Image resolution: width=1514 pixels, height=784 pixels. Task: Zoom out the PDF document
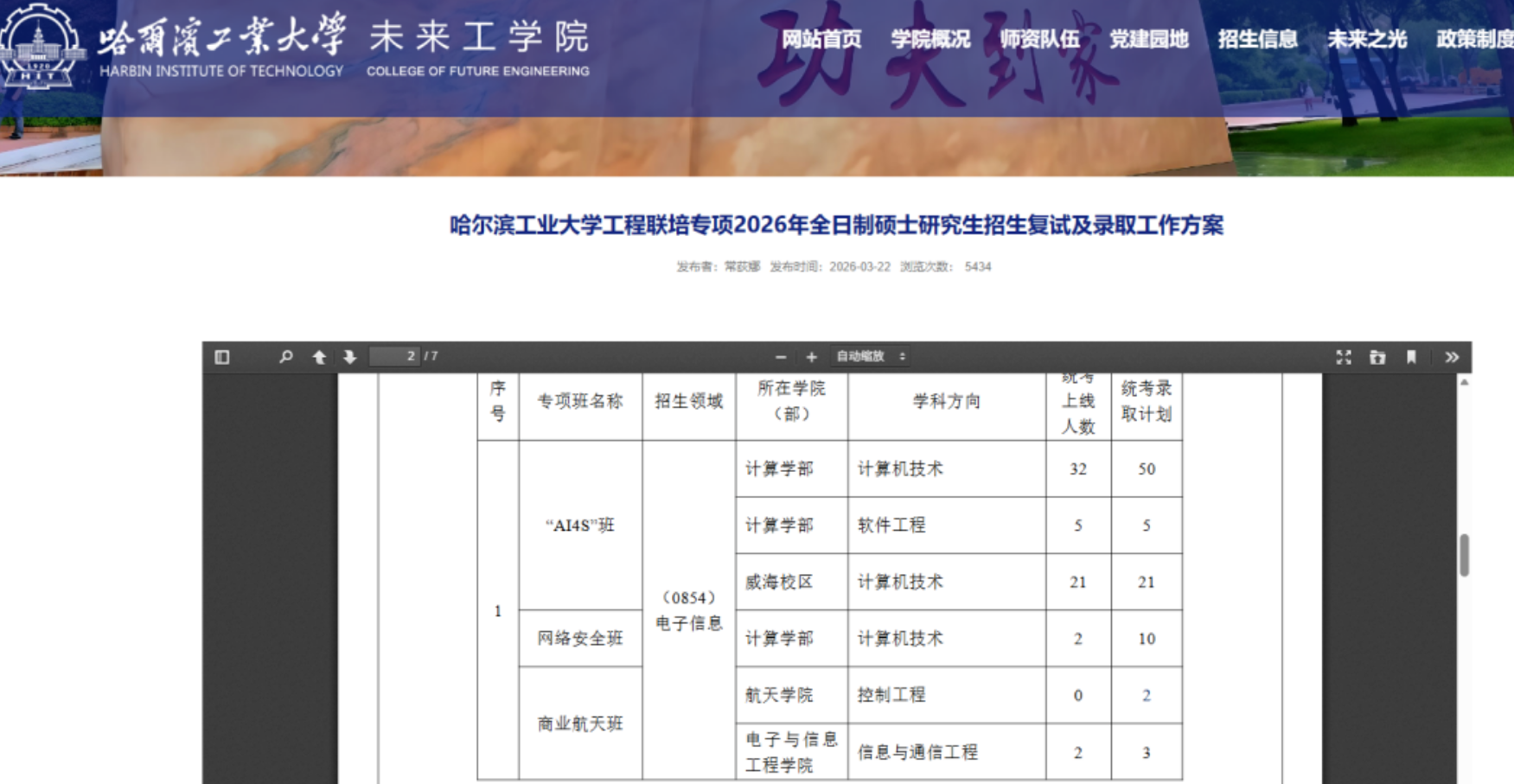coord(781,357)
